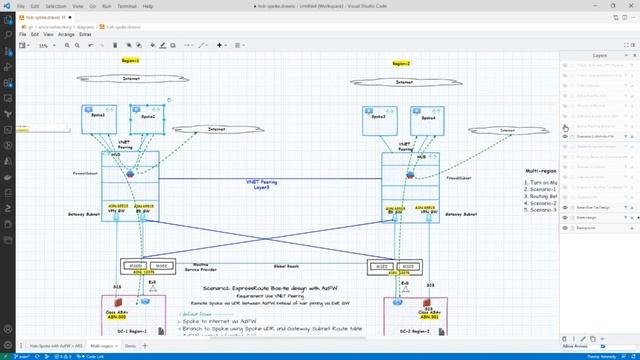Click the Code Link status bar item
This screenshot has height=360, width=640.
[91, 356]
